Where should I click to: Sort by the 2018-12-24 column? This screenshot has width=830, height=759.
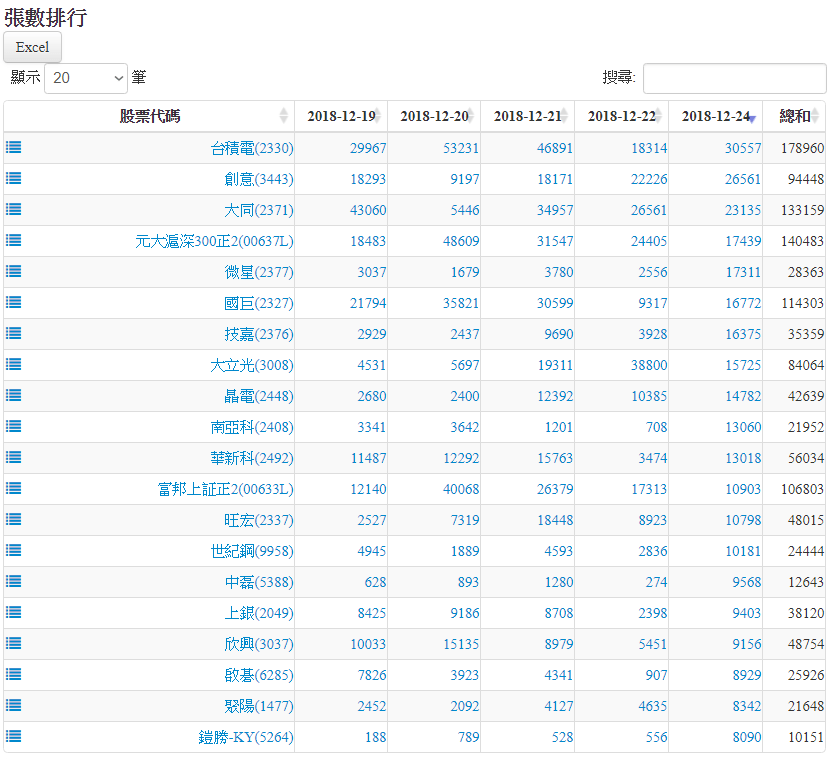[x=715, y=116]
